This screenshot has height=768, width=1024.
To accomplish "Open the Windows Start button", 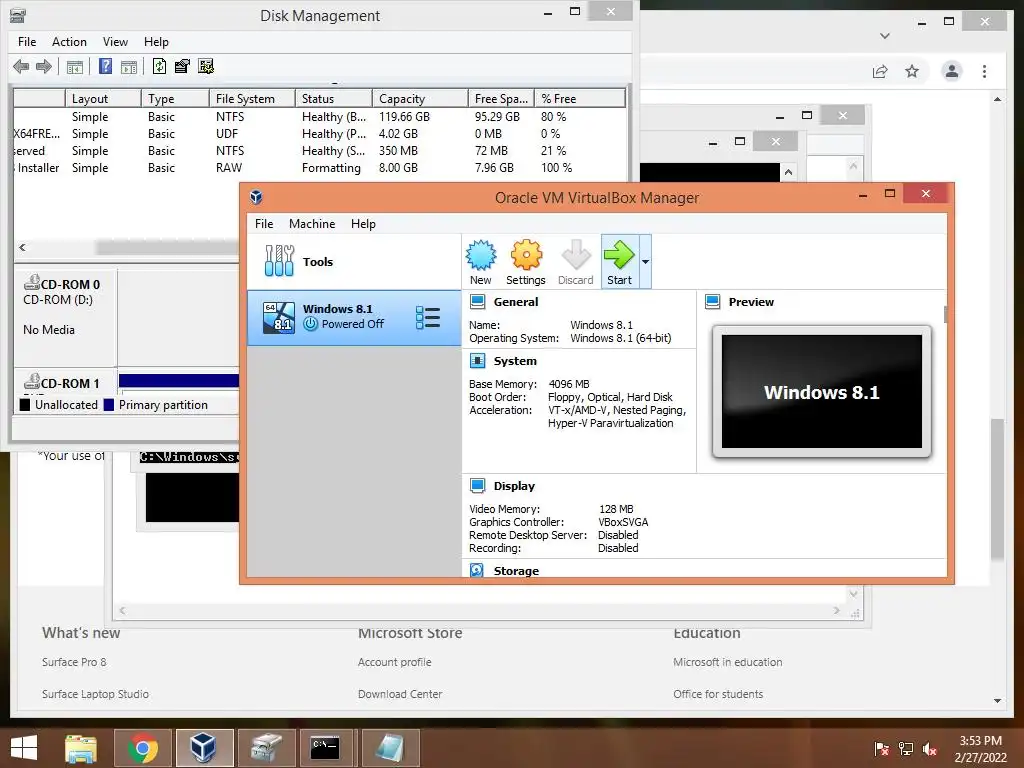I will (24, 748).
